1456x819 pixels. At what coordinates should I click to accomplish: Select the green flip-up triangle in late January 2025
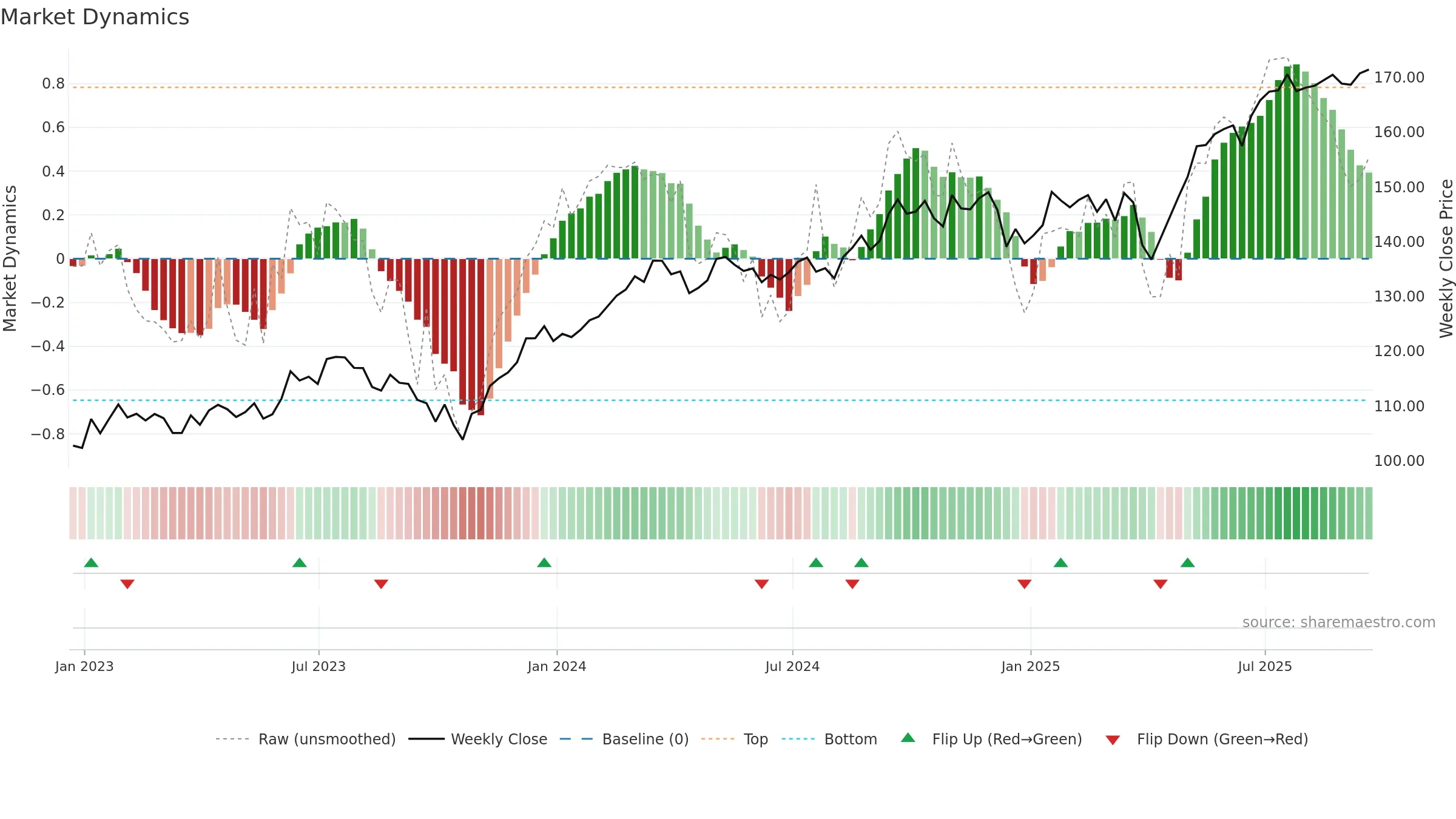point(1061,562)
